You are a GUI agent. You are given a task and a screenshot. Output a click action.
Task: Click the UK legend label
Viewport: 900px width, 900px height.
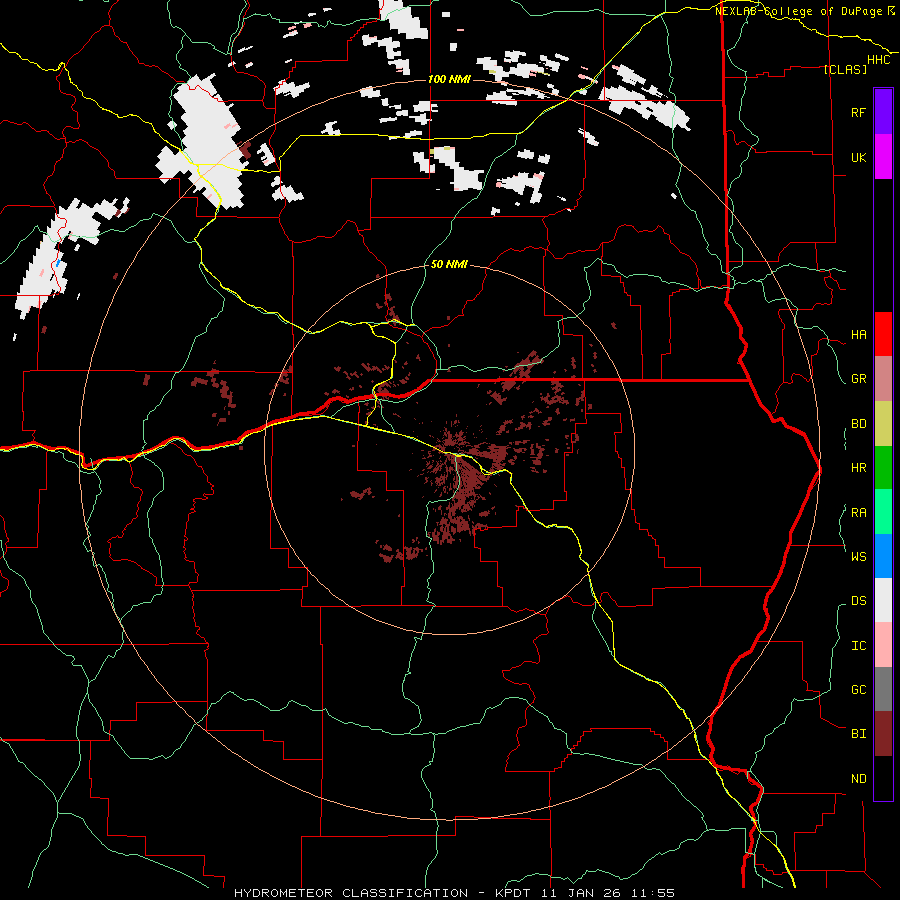[858, 157]
